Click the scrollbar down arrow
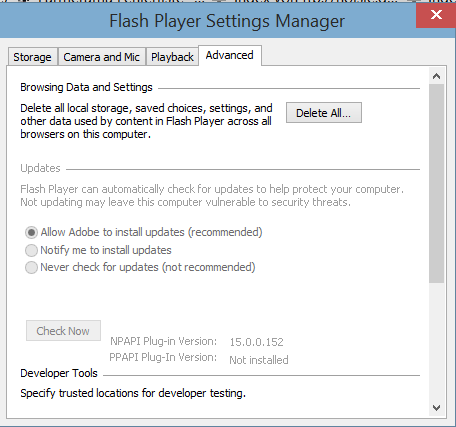456x427 pixels. 436,408
